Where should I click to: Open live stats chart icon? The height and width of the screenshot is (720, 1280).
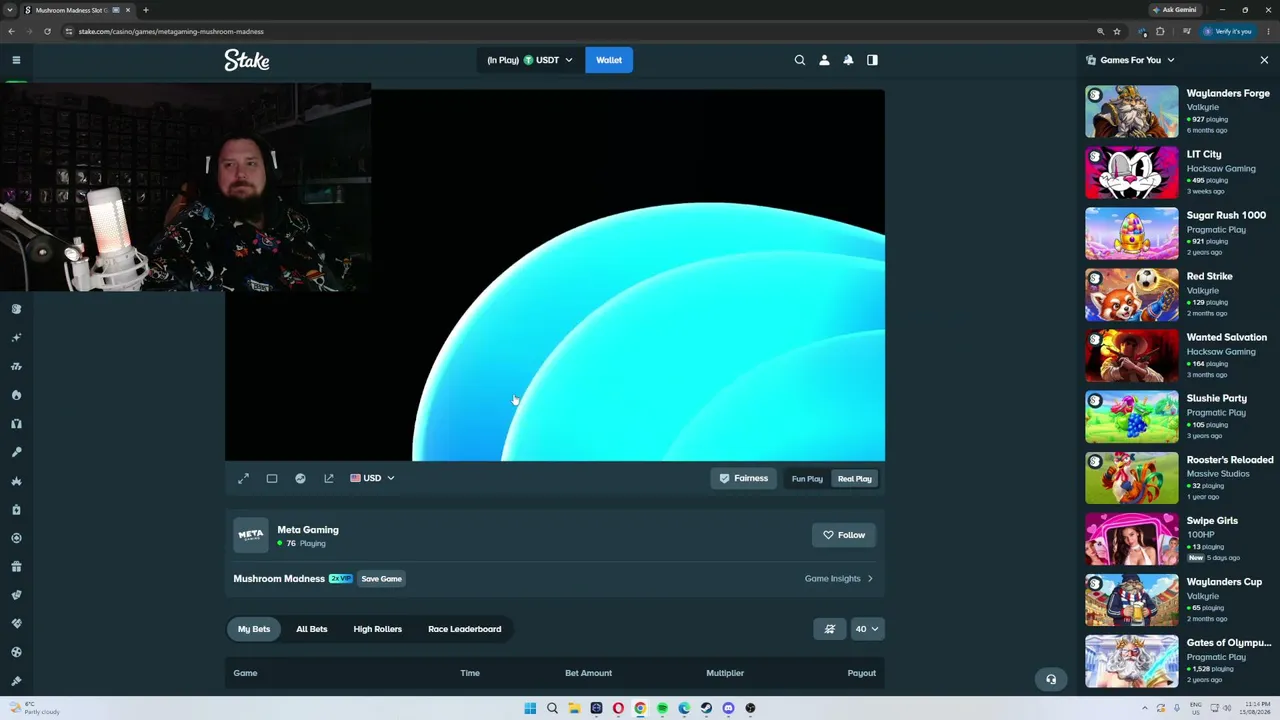[300, 479]
